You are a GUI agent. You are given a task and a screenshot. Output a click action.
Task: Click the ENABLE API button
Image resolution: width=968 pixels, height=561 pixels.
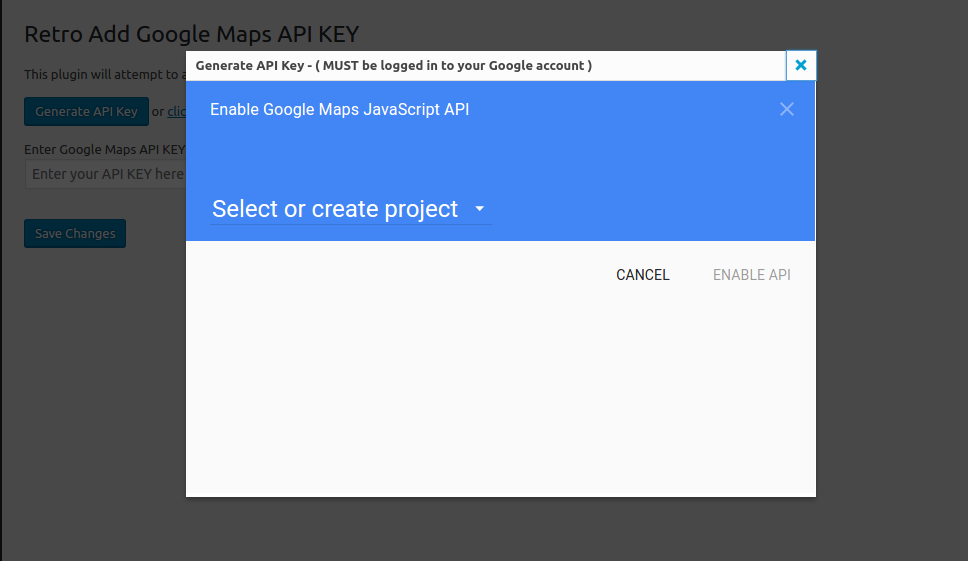(x=751, y=275)
